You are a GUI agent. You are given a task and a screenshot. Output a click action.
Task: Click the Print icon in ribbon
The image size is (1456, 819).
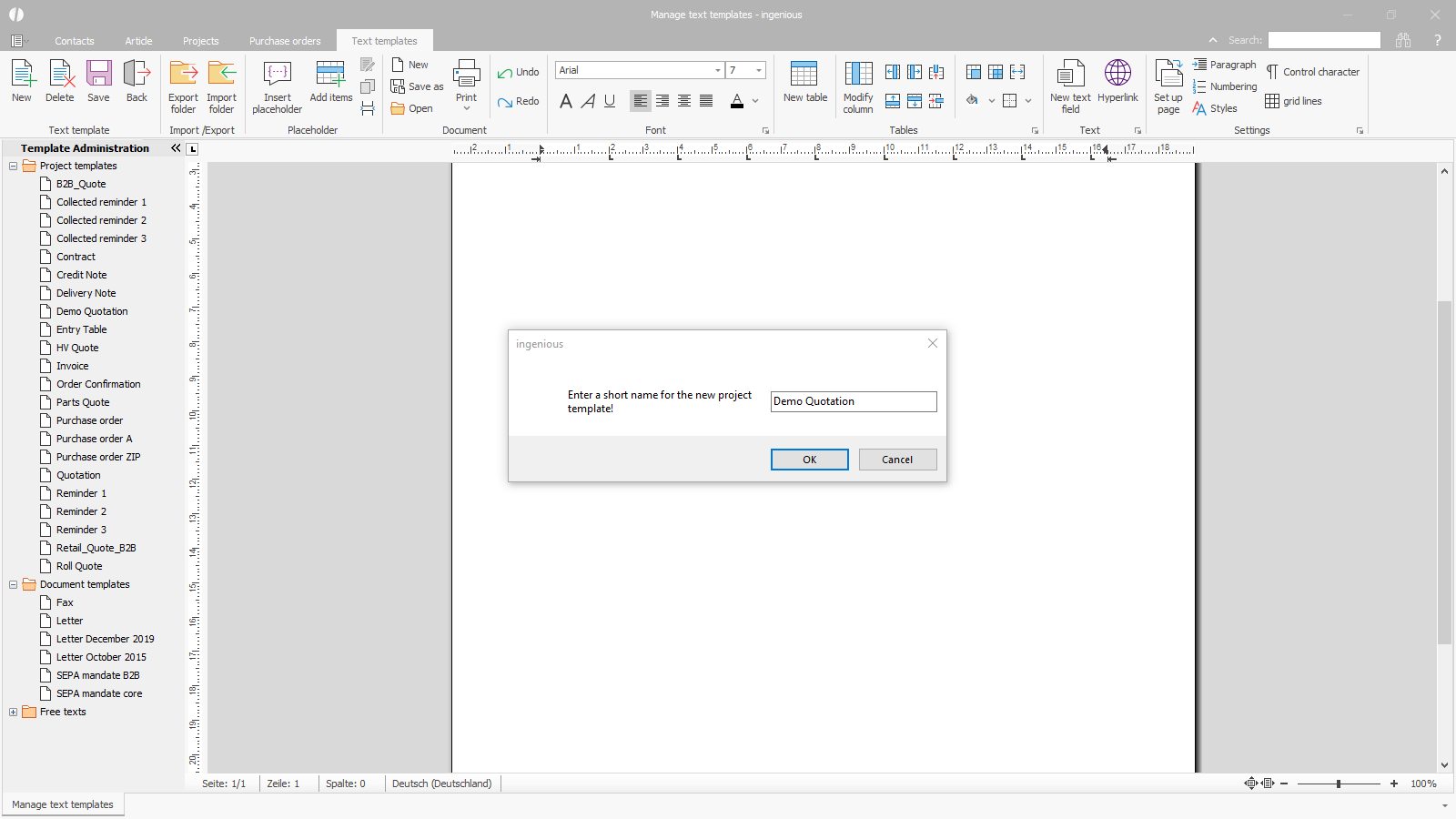[466, 75]
